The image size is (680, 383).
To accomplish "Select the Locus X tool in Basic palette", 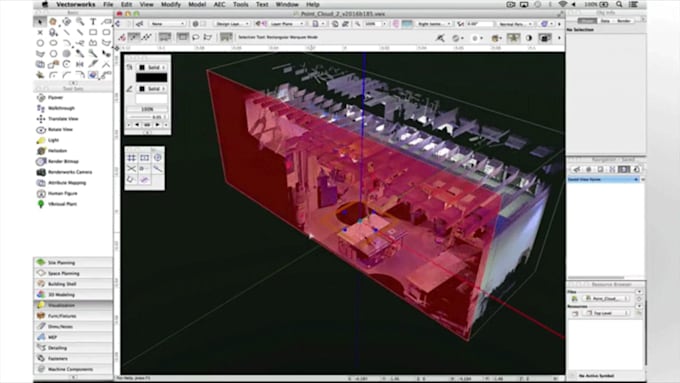I will tap(40, 32).
